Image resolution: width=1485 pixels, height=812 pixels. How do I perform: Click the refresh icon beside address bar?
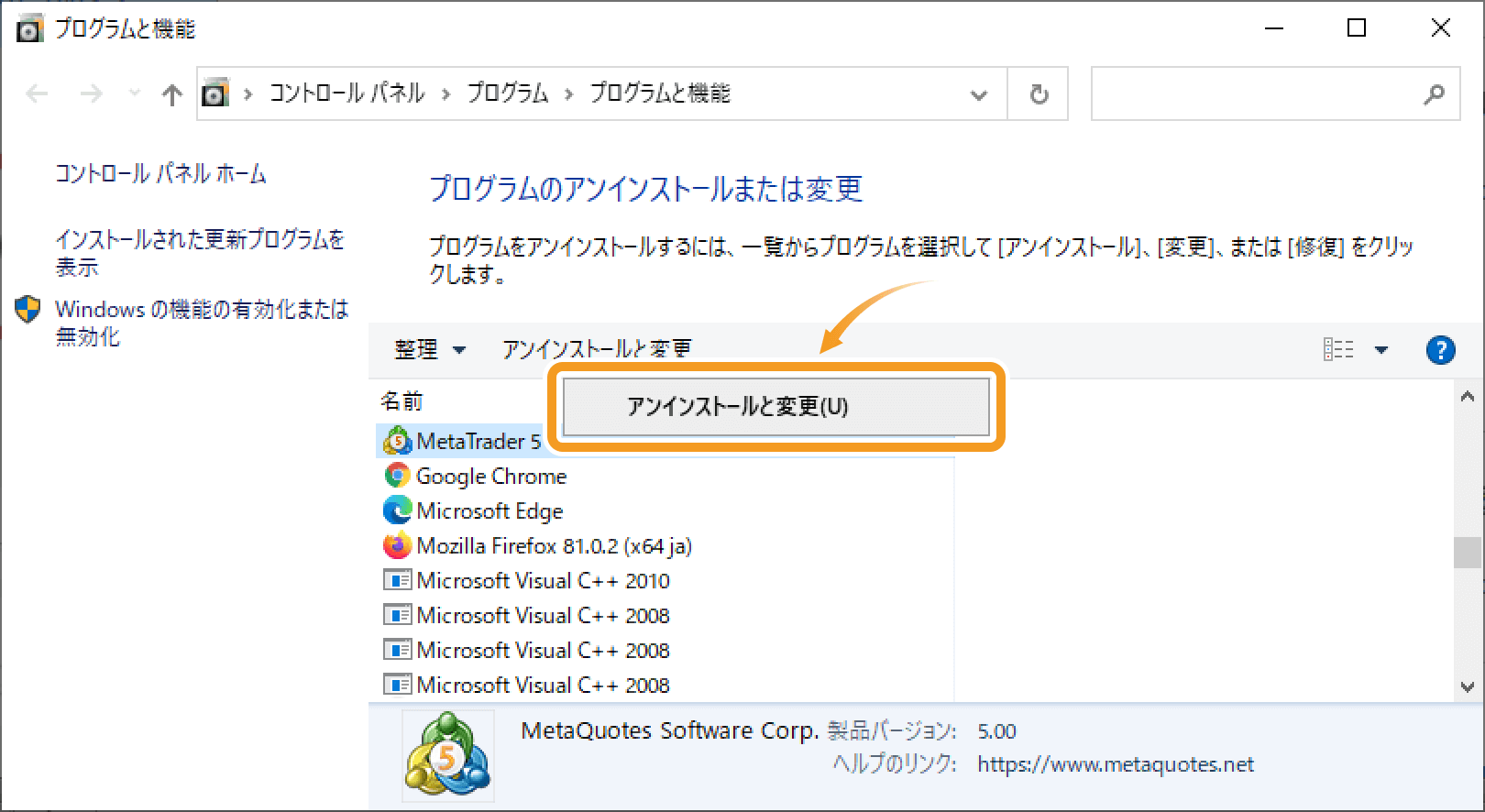pyautogui.click(x=1039, y=94)
